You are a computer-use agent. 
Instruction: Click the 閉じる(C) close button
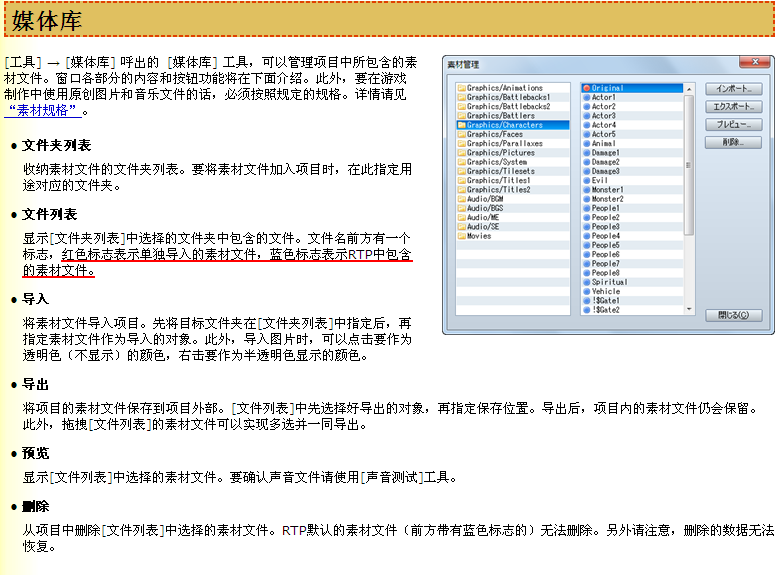click(733, 315)
